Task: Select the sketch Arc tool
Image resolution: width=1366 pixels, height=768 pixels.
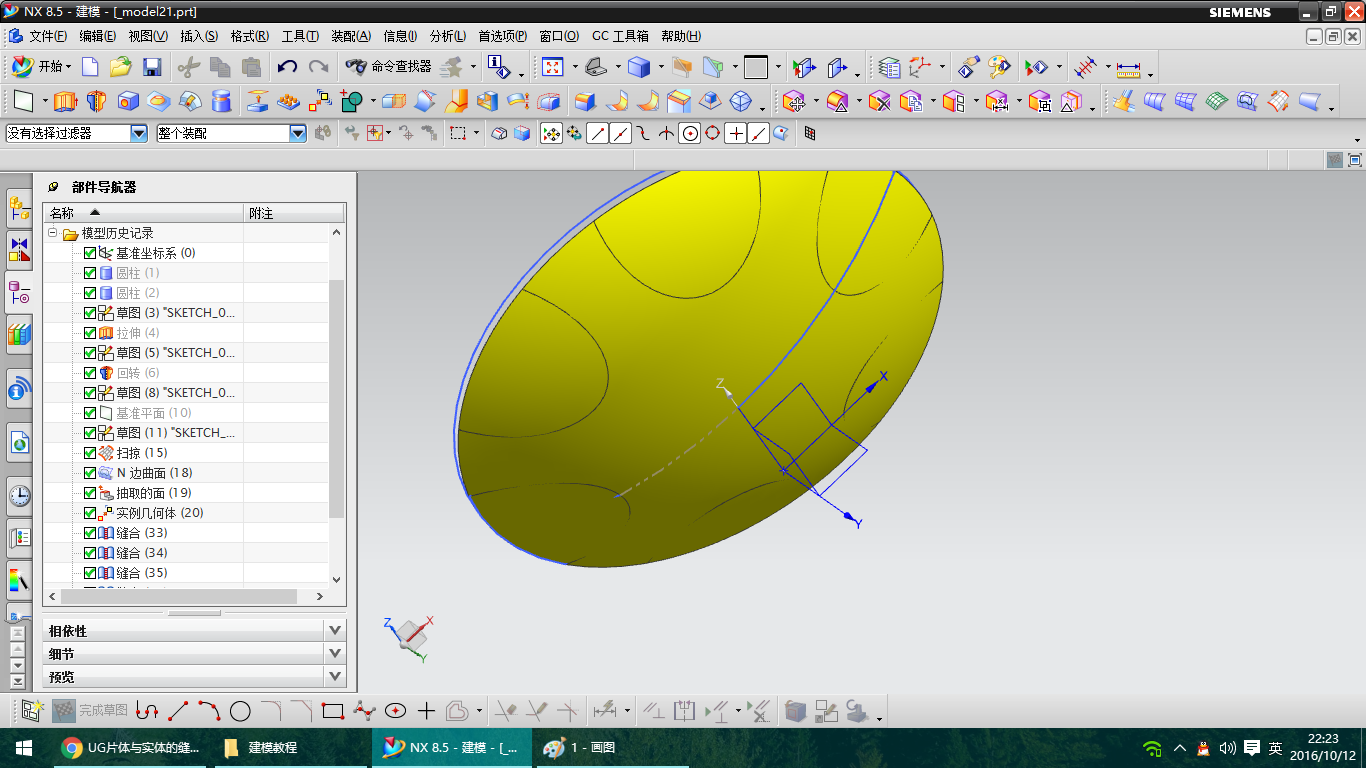Action: (209, 711)
